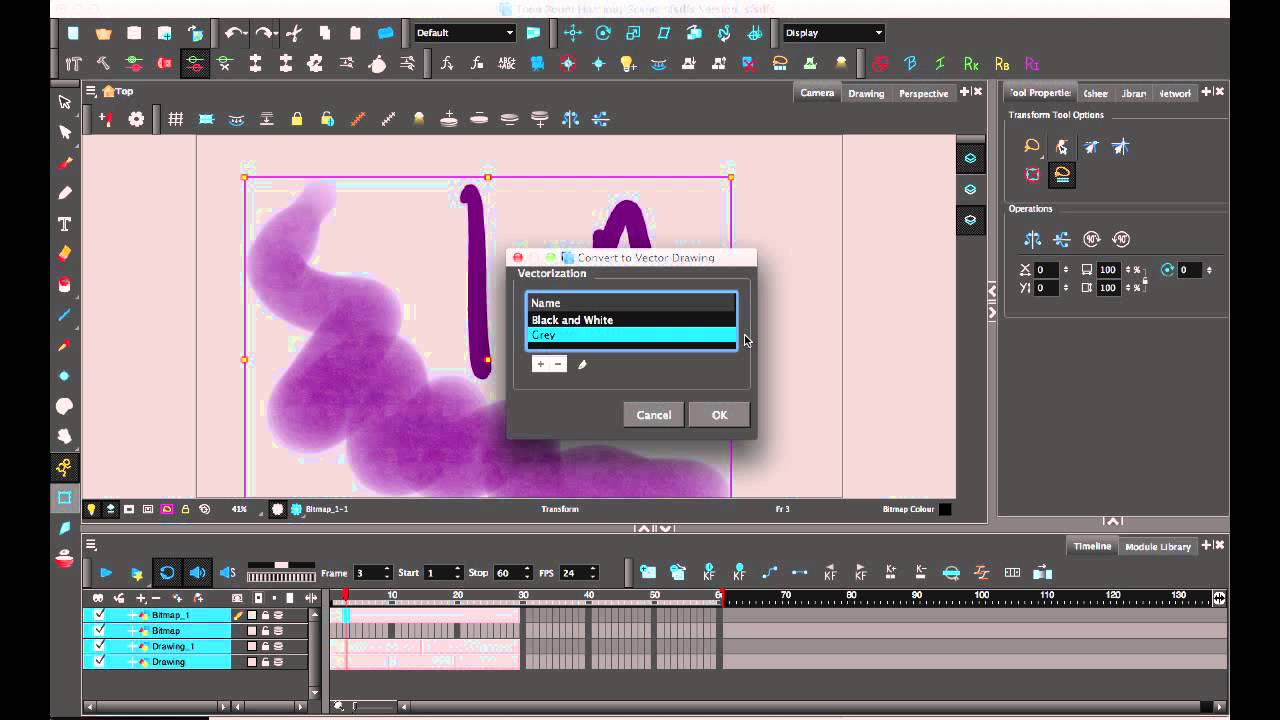Viewport: 1280px width, 720px height.
Task: Toggle loop playback in the timeline
Action: tap(167, 573)
